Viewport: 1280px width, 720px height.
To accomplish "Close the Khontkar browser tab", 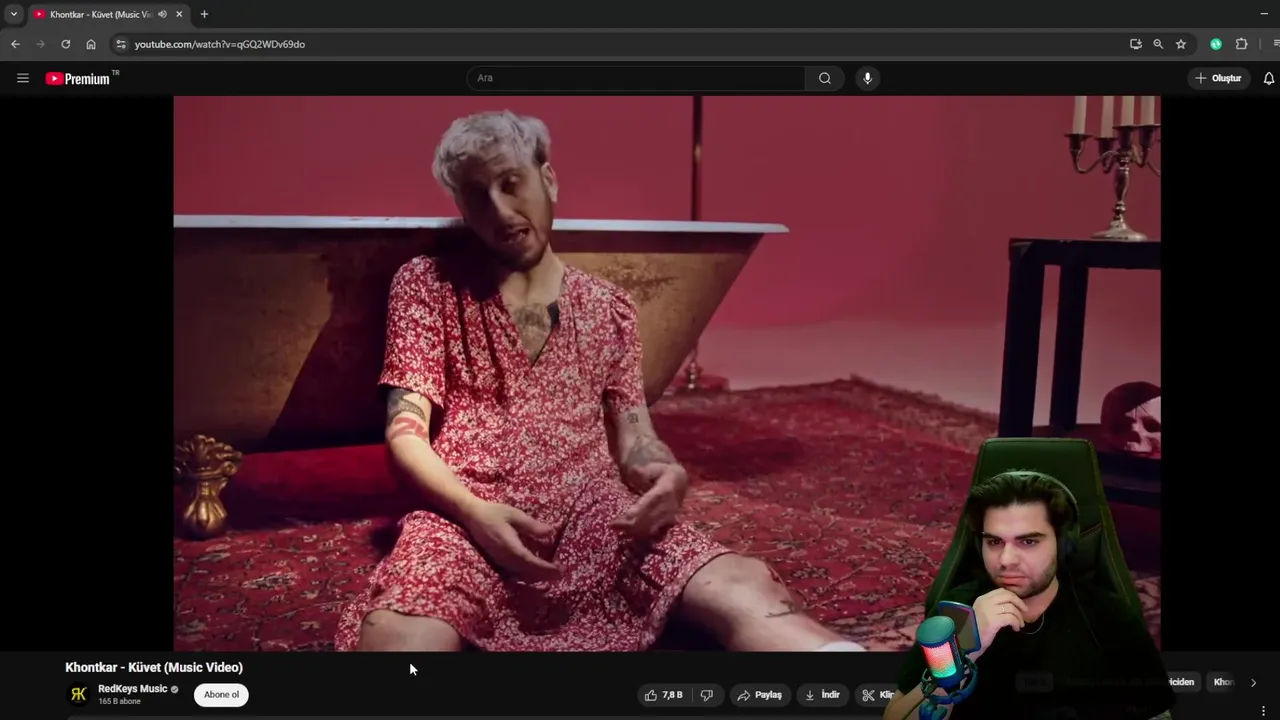I will 180,14.
